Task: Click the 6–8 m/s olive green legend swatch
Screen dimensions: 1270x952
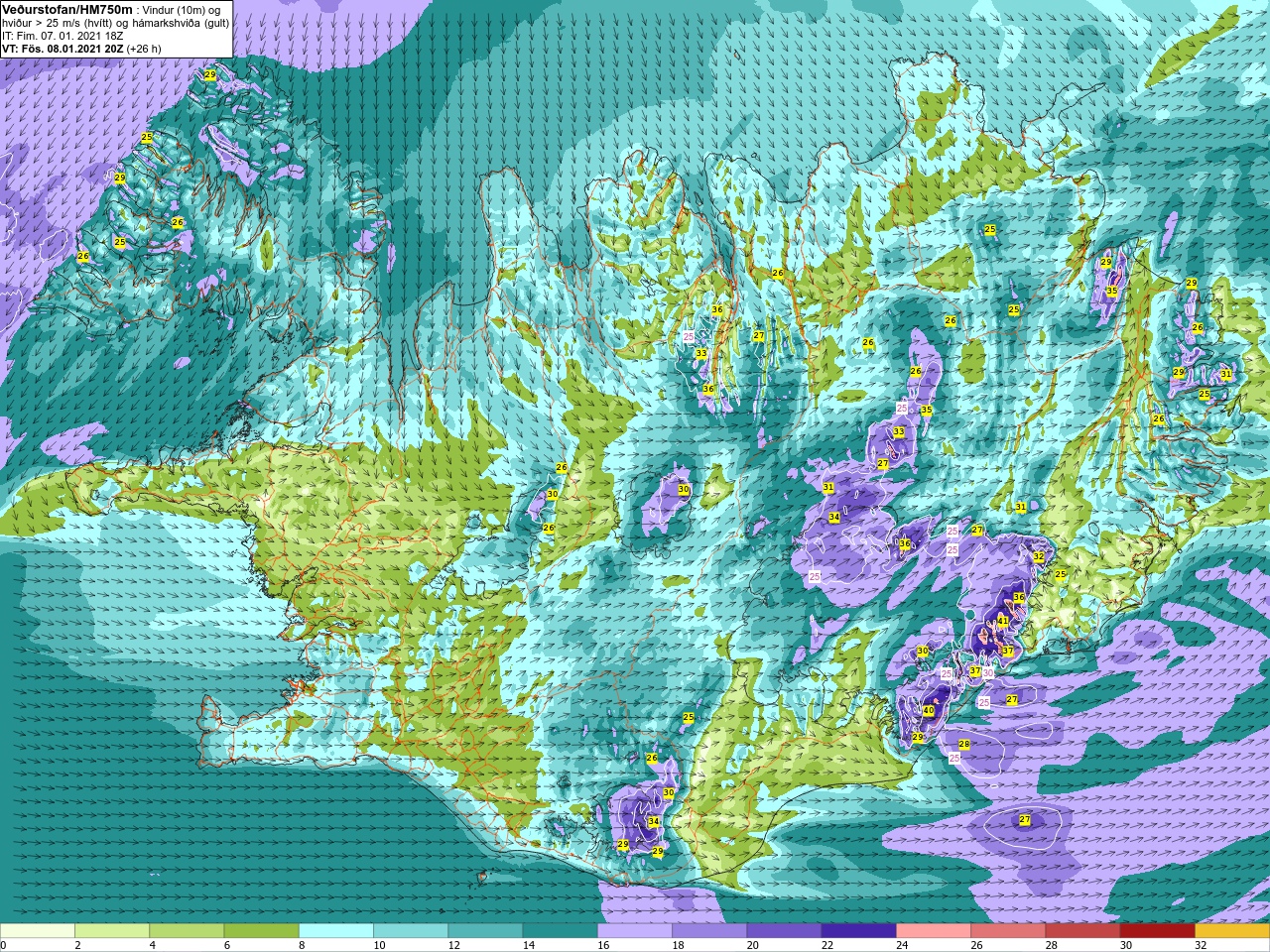Action: [261, 931]
